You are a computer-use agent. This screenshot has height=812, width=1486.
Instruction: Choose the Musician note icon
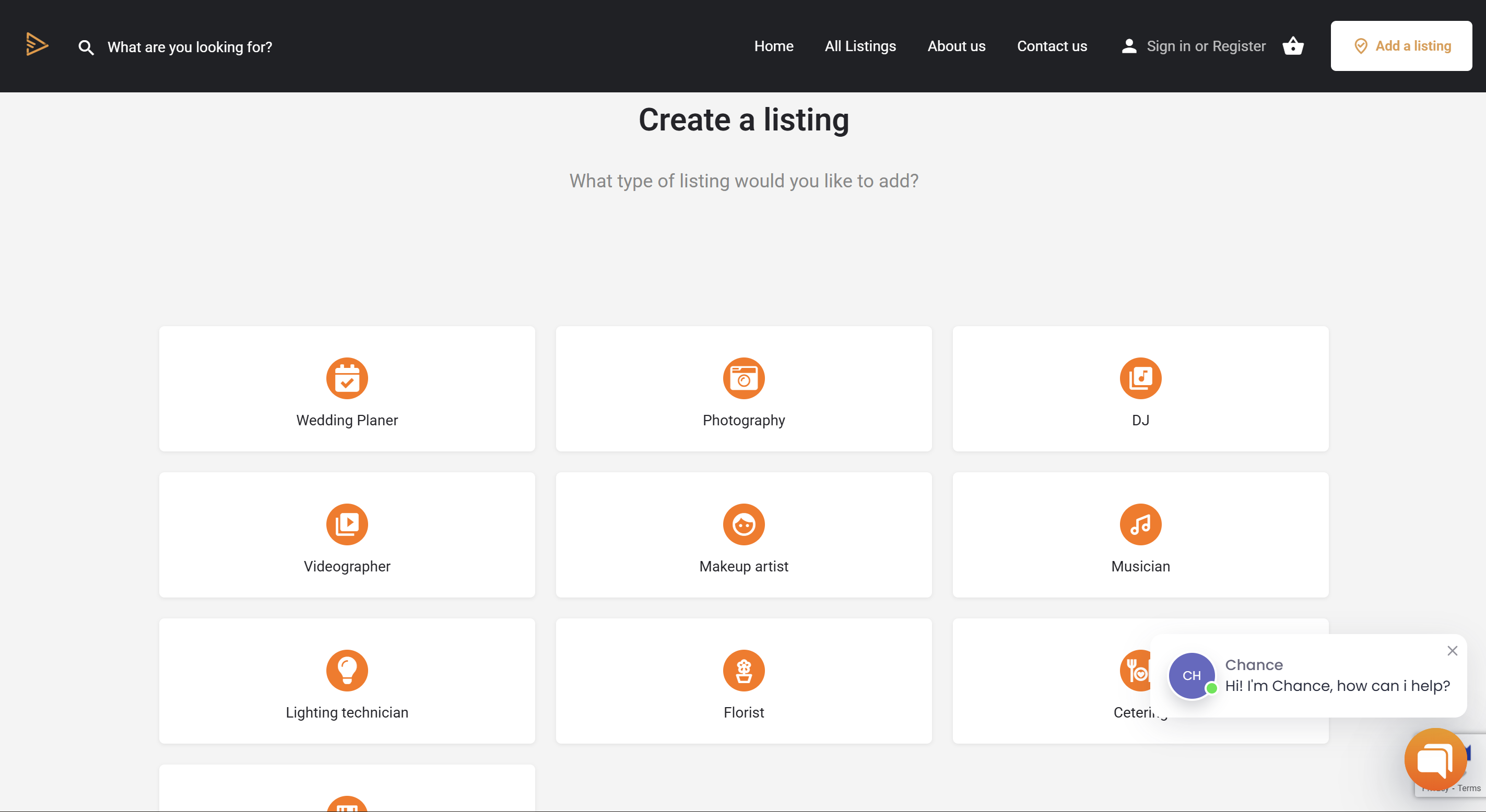[1140, 524]
